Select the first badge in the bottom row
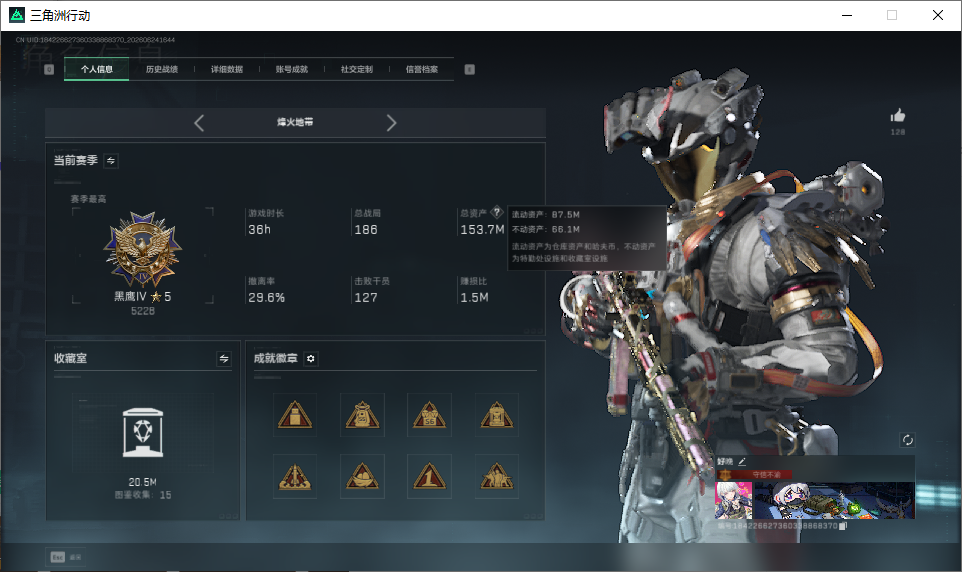Image resolution: width=962 pixels, height=572 pixels. click(295, 476)
